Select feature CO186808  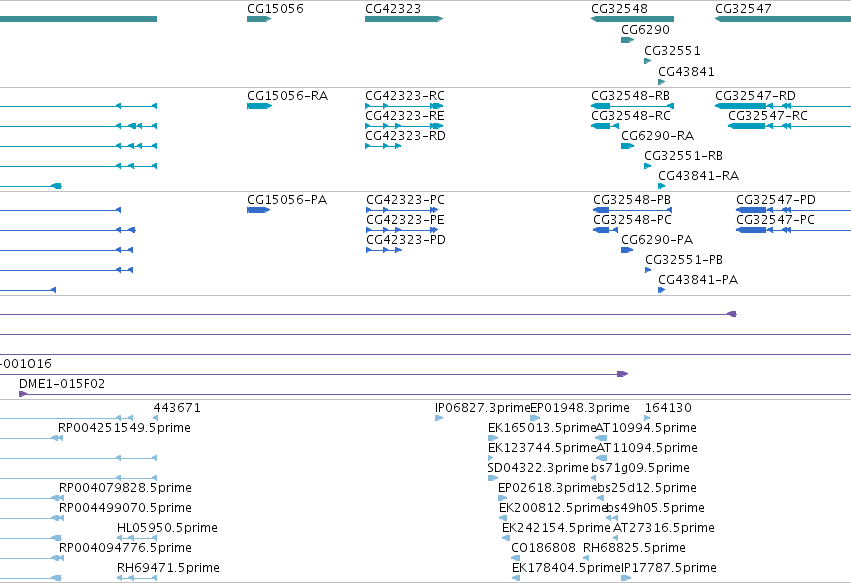coord(543,548)
